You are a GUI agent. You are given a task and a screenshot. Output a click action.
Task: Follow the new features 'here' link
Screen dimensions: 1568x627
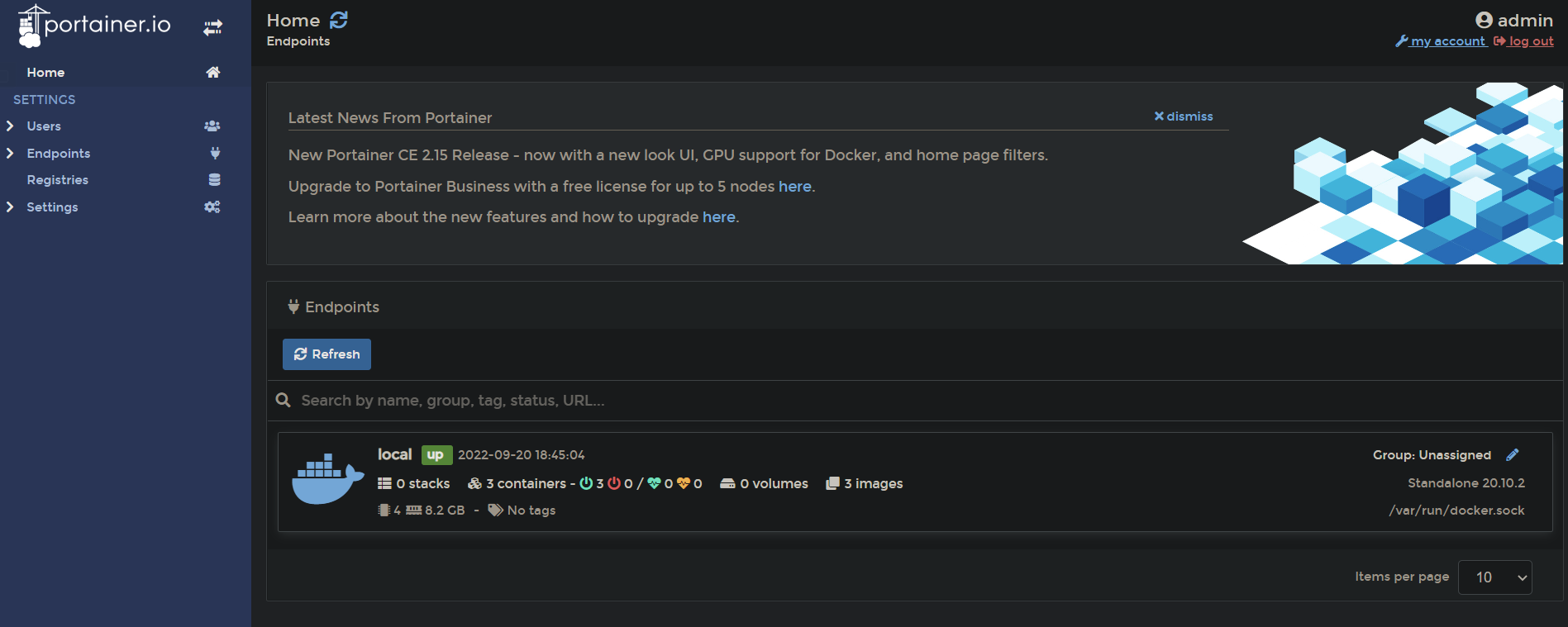pyautogui.click(x=718, y=217)
